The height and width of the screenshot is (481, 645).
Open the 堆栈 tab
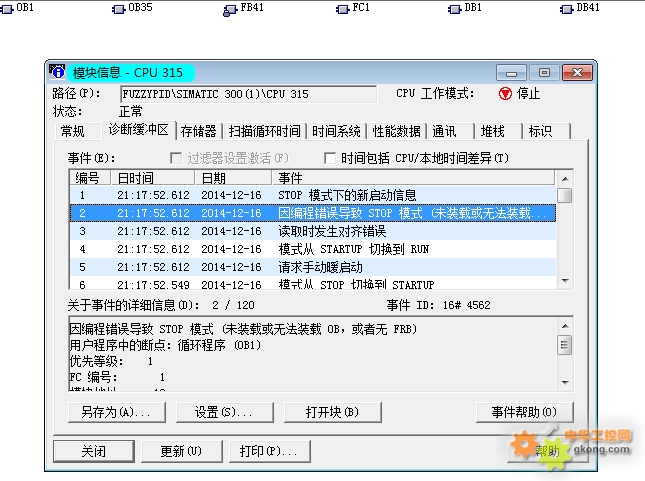(498, 131)
